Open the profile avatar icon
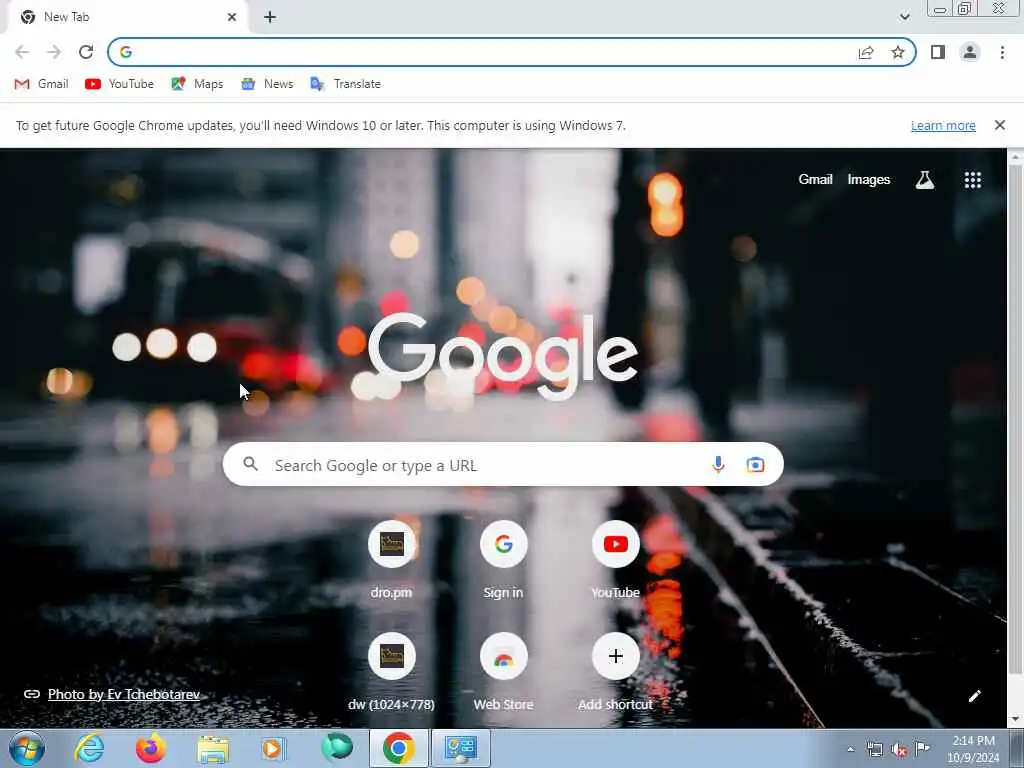 coord(970,52)
